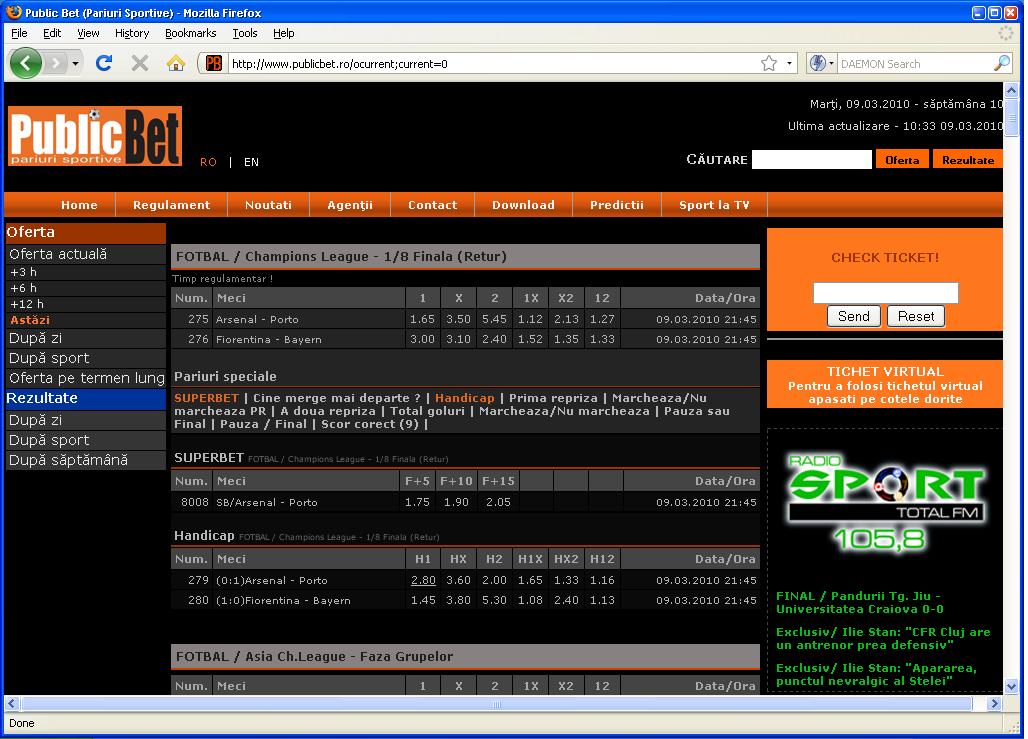Click the vertical scrollbar up arrow
Viewport: 1028px width, 739px height.
(1011, 90)
